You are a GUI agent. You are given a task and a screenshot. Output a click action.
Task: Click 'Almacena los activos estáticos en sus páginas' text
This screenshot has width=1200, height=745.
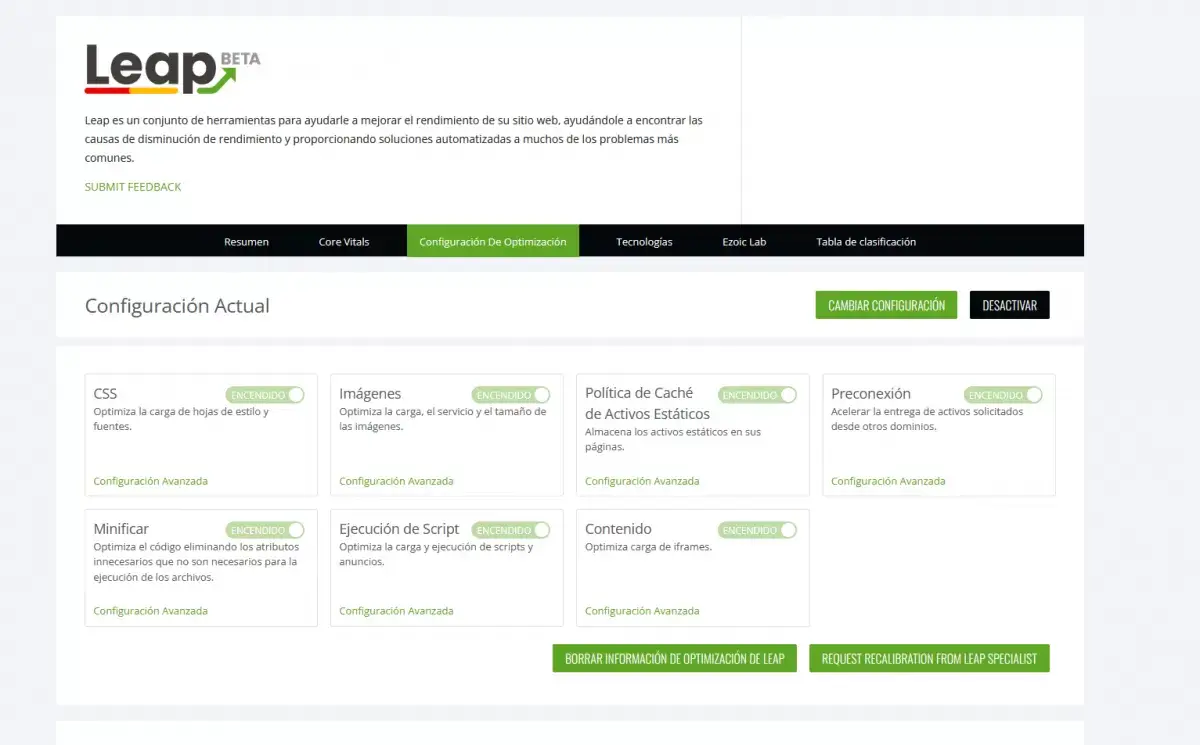coord(673,440)
